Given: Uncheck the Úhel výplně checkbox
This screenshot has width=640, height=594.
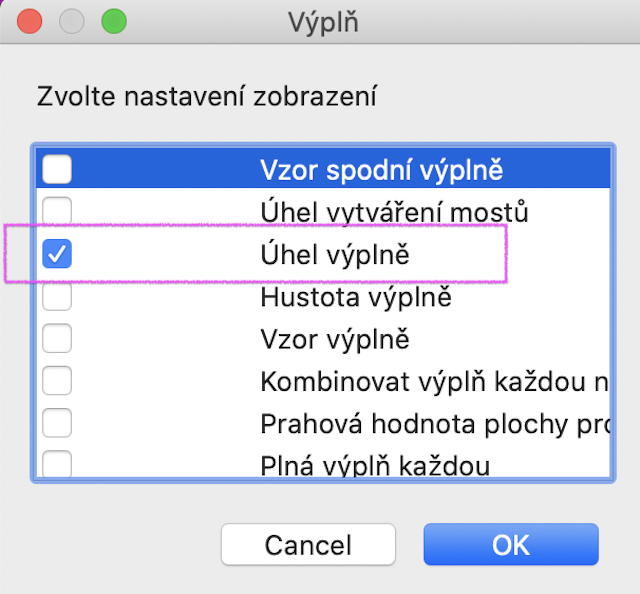Looking at the screenshot, I should click(57, 255).
